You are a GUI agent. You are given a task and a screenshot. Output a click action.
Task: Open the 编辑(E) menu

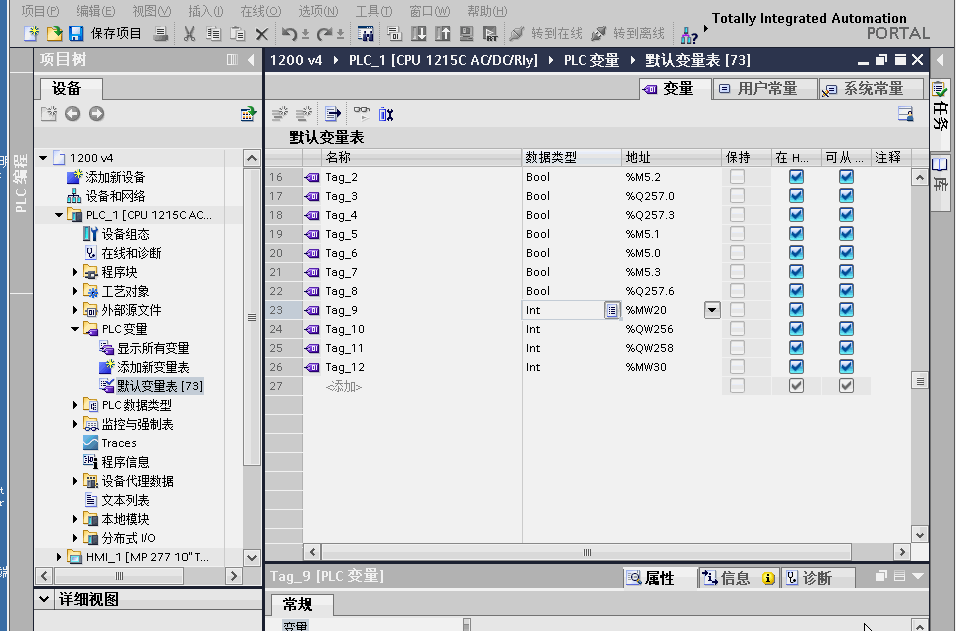(96, 11)
